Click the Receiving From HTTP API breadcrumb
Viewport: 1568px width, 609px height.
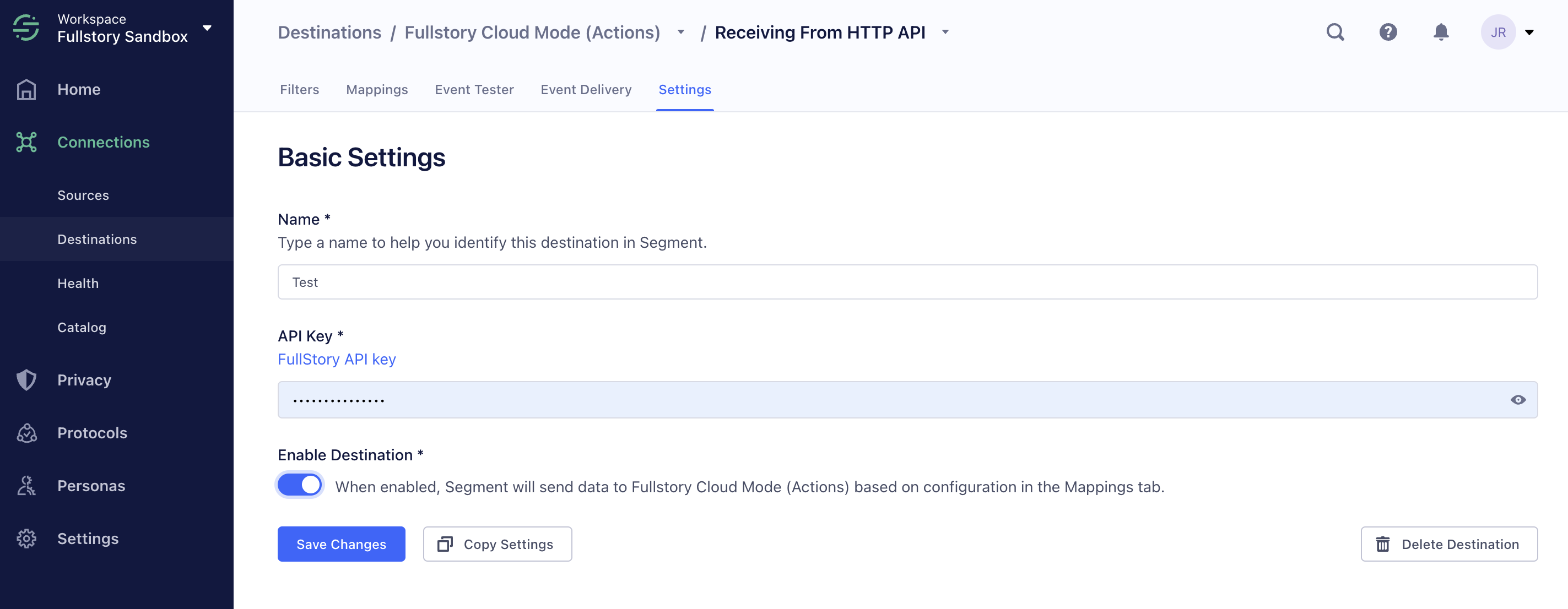click(x=820, y=32)
